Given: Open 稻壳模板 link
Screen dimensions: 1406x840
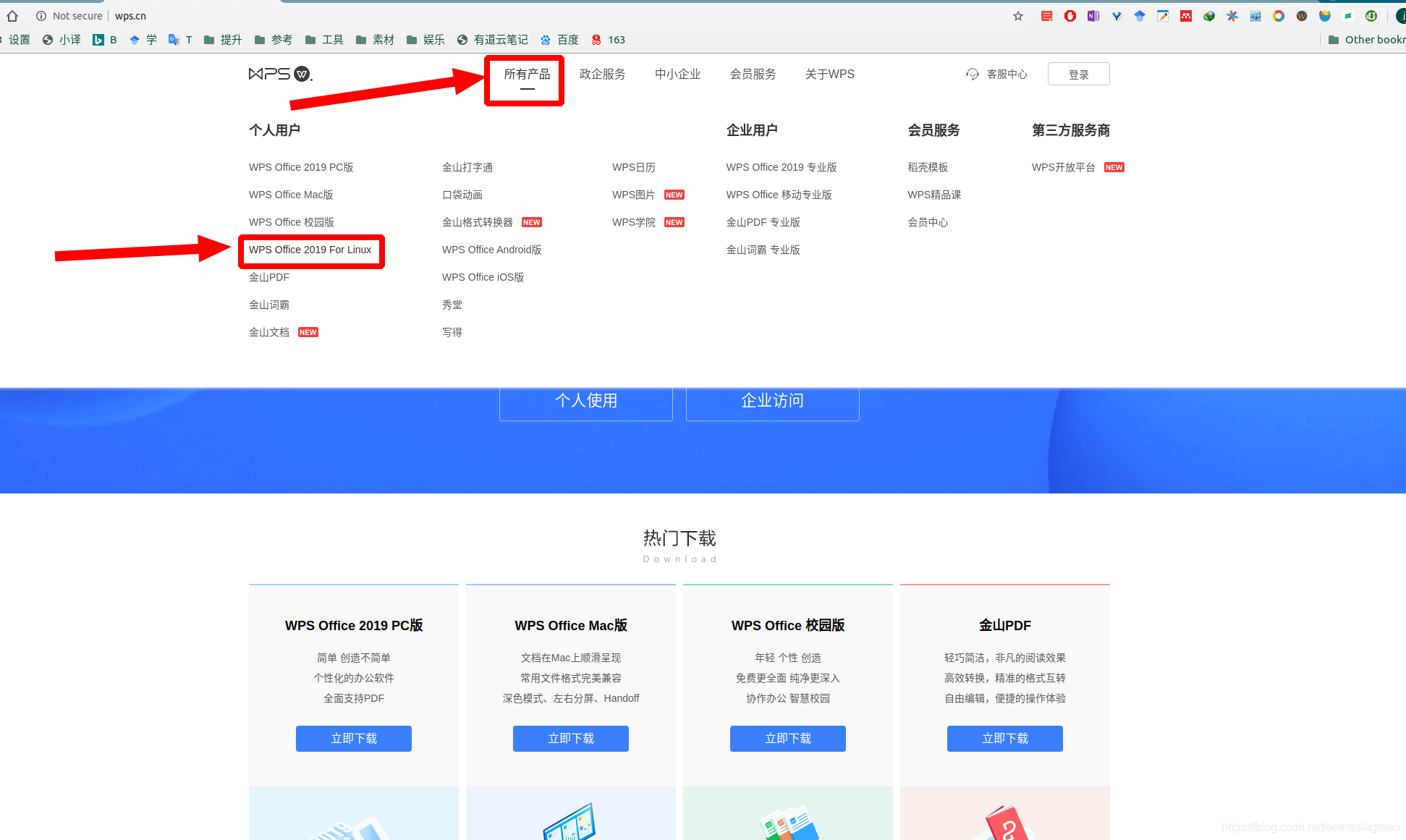Looking at the screenshot, I should (x=928, y=167).
